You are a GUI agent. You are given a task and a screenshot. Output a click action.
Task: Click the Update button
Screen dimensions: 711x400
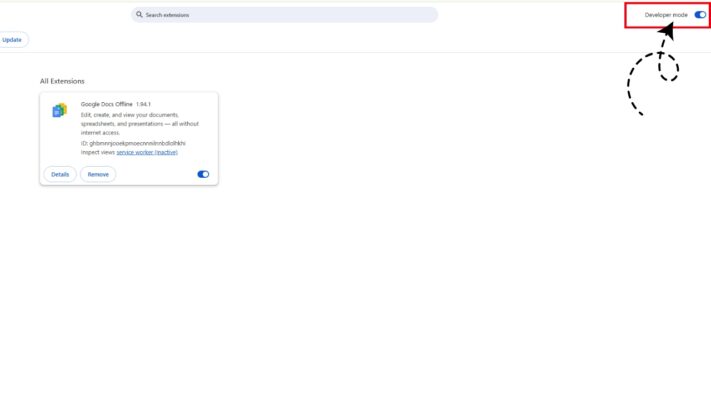click(12, 40)
